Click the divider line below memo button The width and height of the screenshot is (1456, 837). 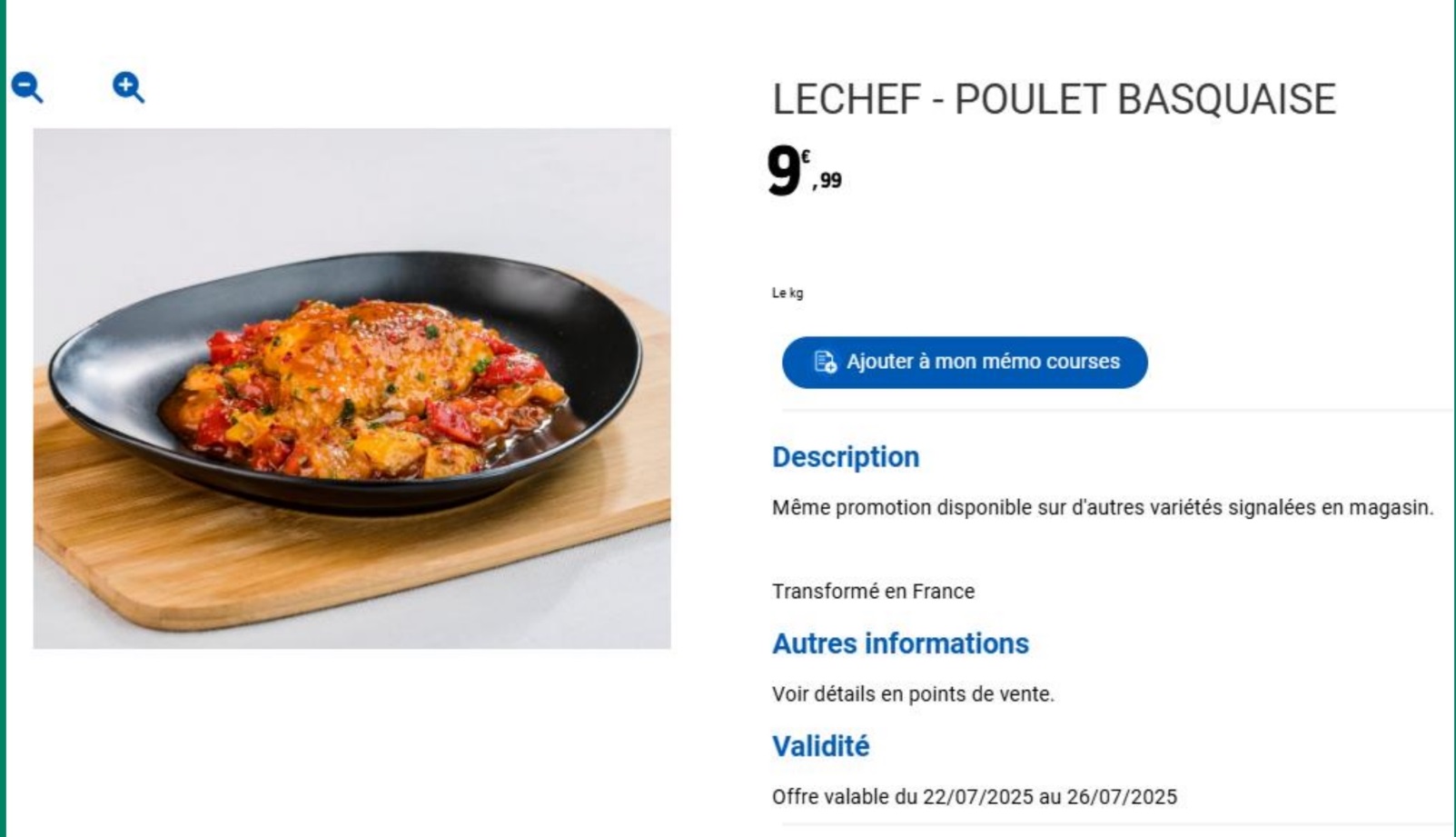1118,411
